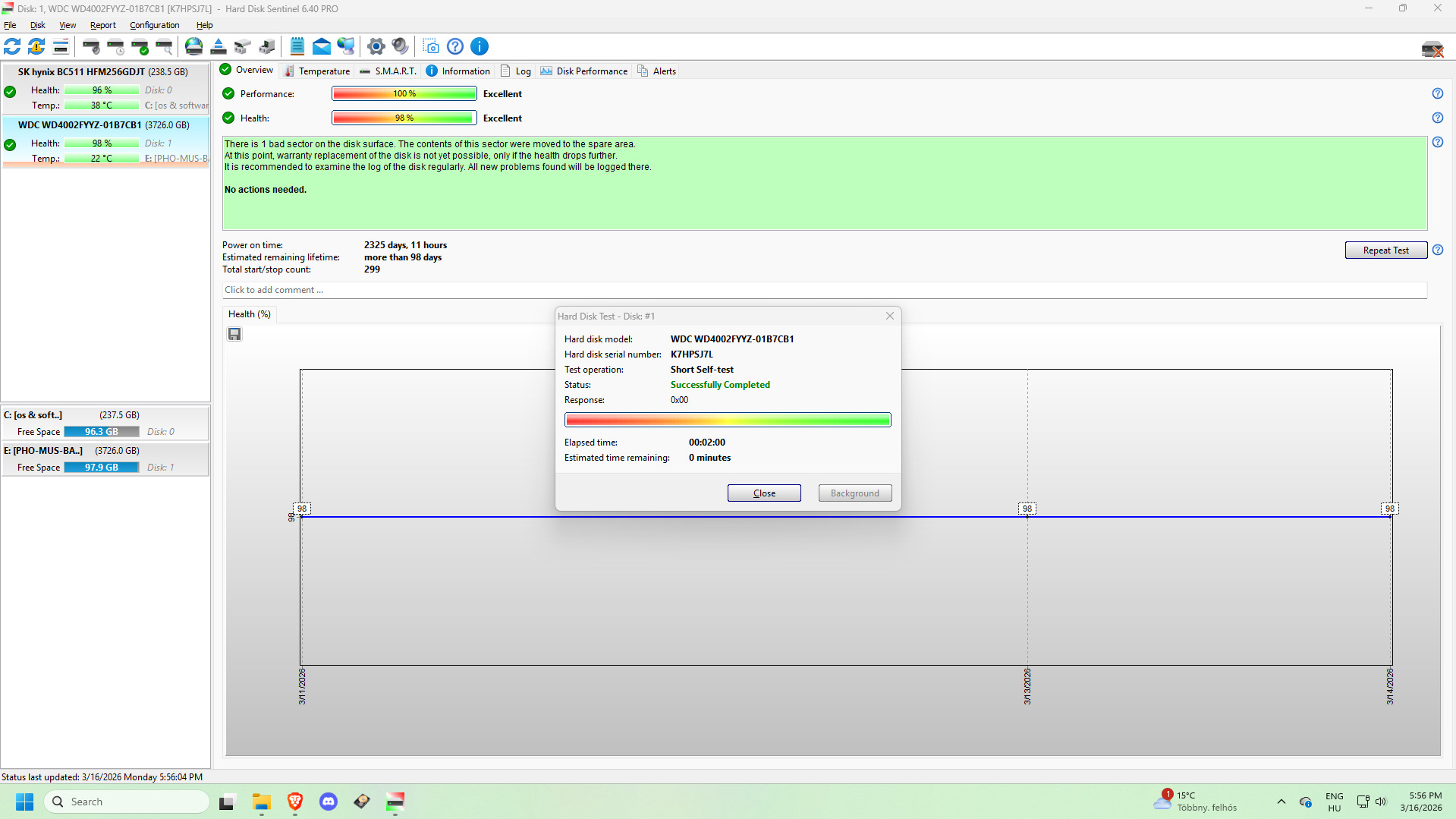Select the Health (%) graph tab
This screenshot has height=819, width=1456.
[250, 314]
